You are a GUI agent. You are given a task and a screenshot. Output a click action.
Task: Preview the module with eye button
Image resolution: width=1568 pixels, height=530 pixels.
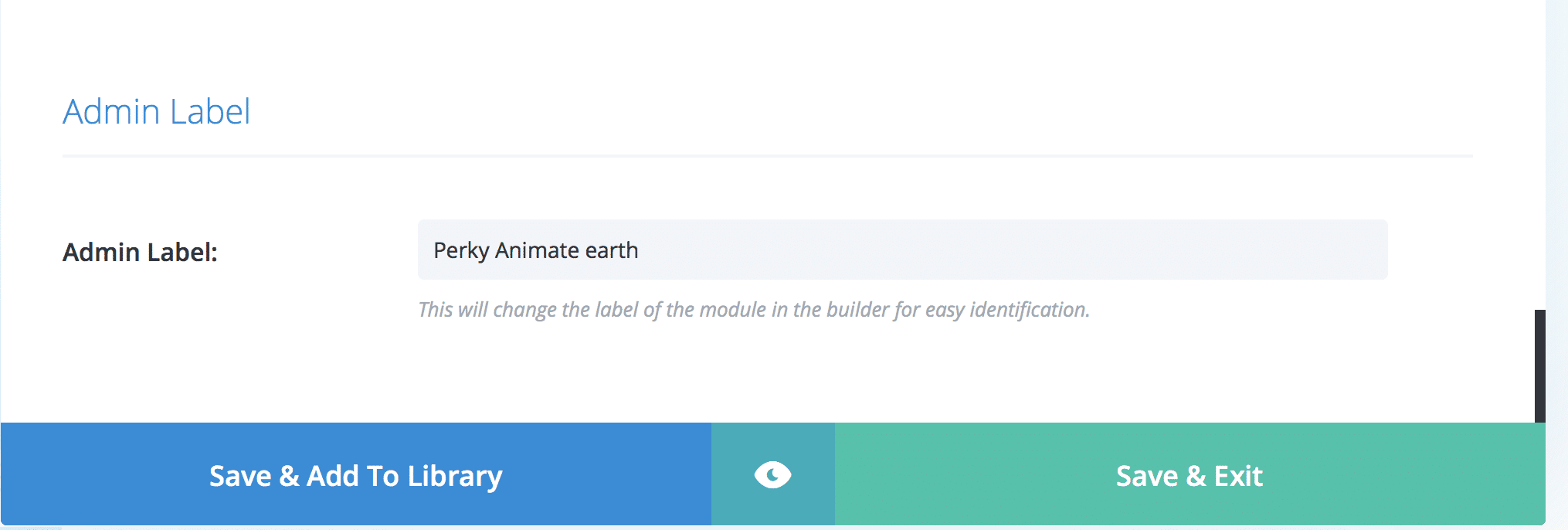[772, 474]
